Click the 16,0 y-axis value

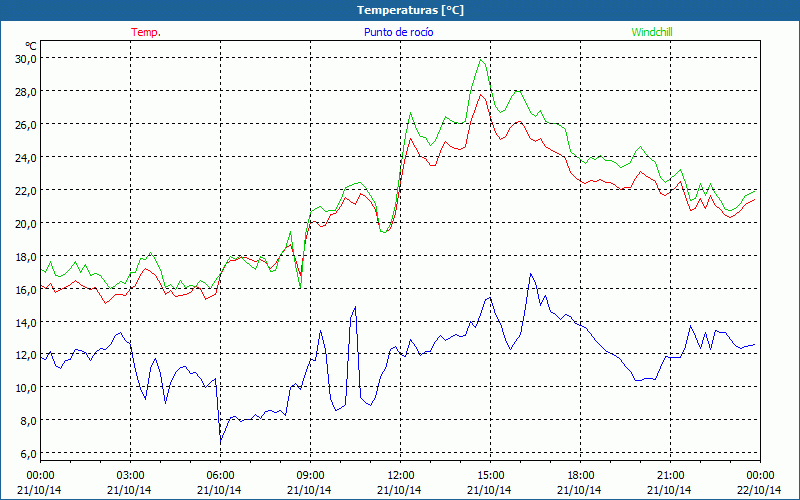(x=26, y=289)
